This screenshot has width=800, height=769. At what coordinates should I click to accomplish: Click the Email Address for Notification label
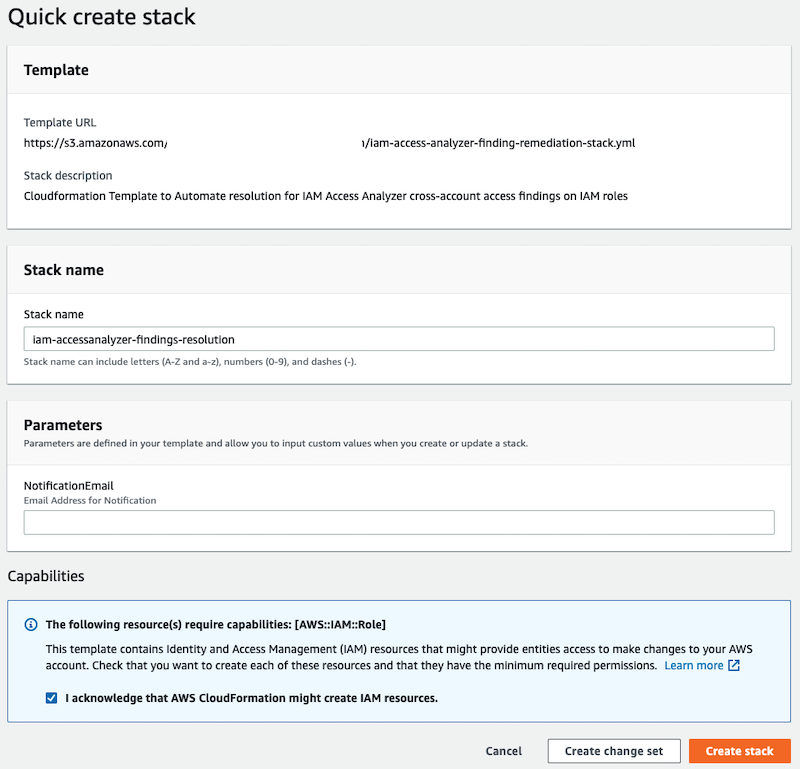pyautogui.click(x=89, y=500)
